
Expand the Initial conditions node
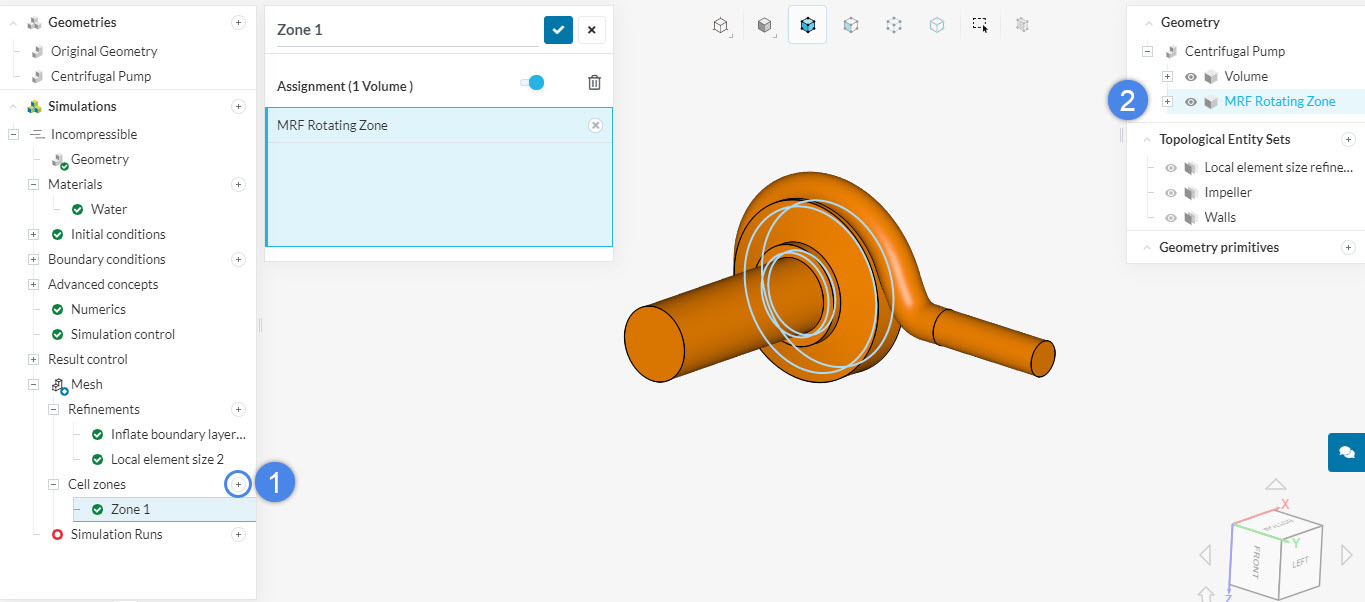33,234
